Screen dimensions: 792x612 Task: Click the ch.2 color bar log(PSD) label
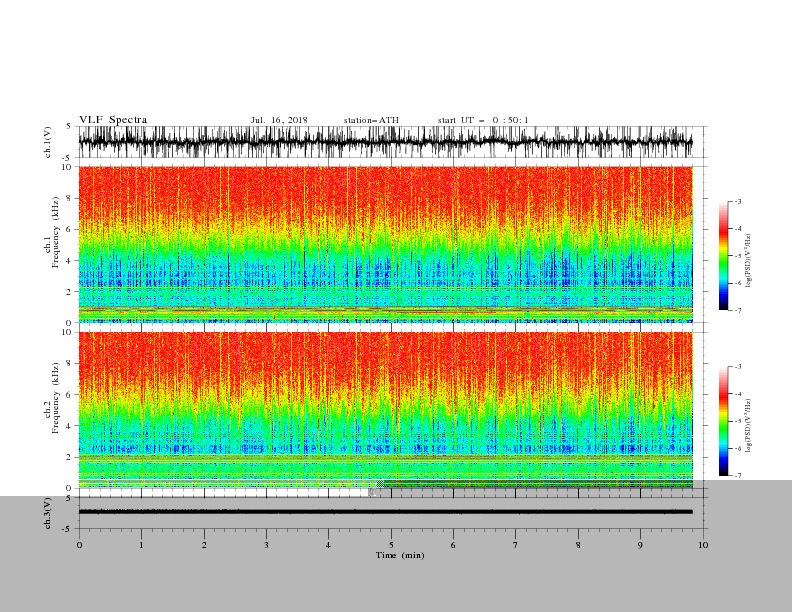click(x=748, y=425)
